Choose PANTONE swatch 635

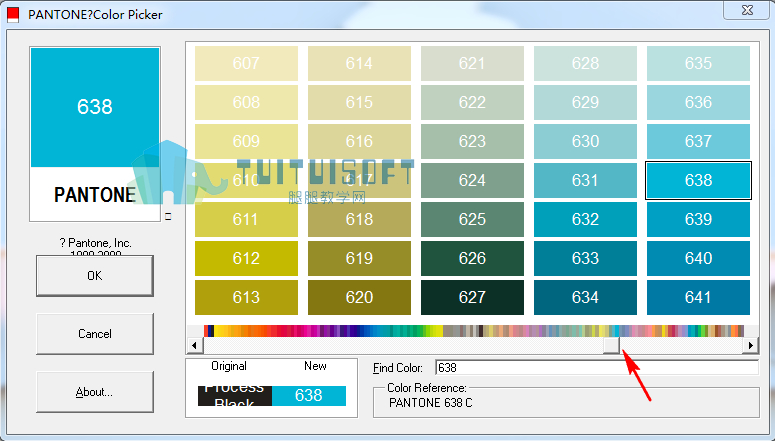click(698, 63)
